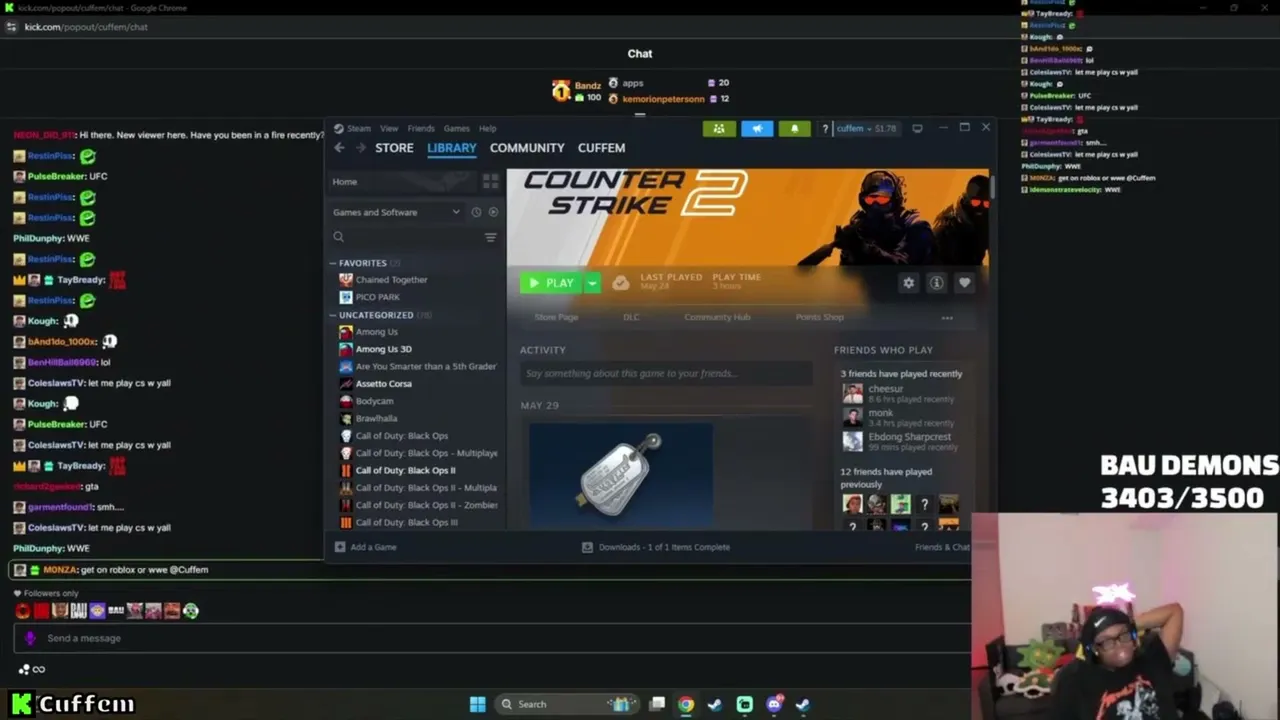Open Google Chrome from the taskbar

point(686,704)
